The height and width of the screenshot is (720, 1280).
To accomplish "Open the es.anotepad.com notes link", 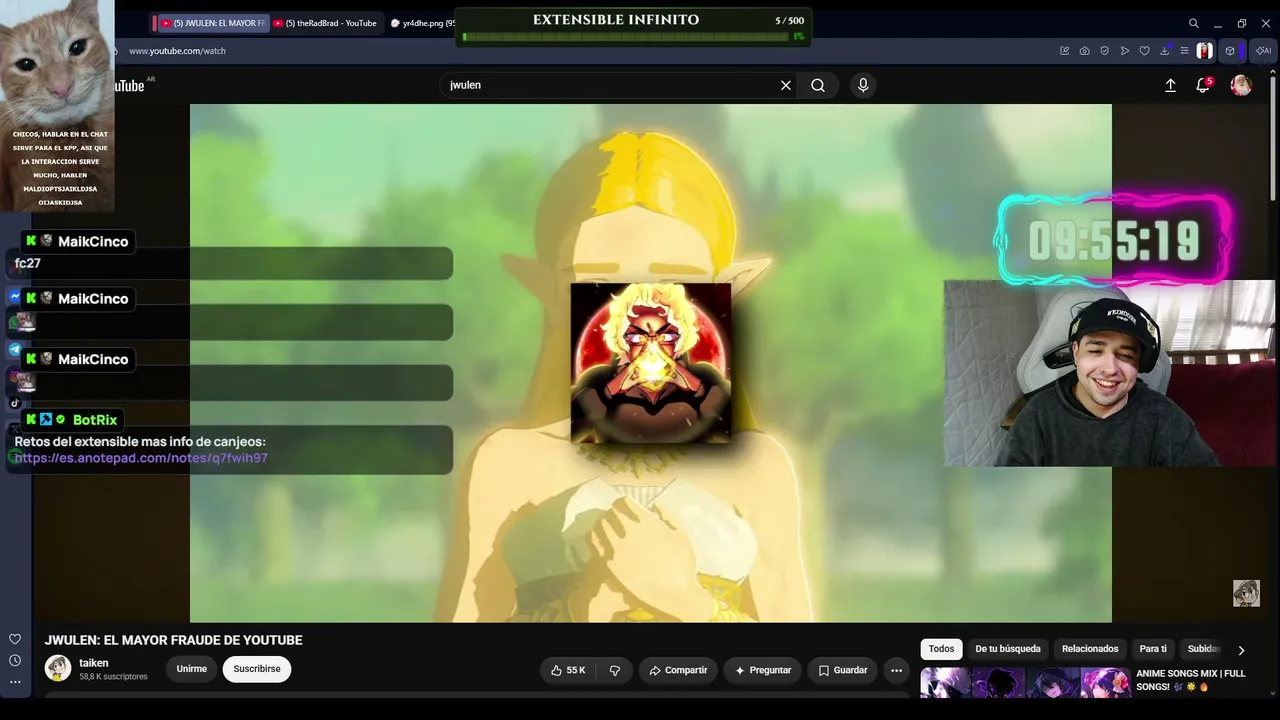I will 141,458.
